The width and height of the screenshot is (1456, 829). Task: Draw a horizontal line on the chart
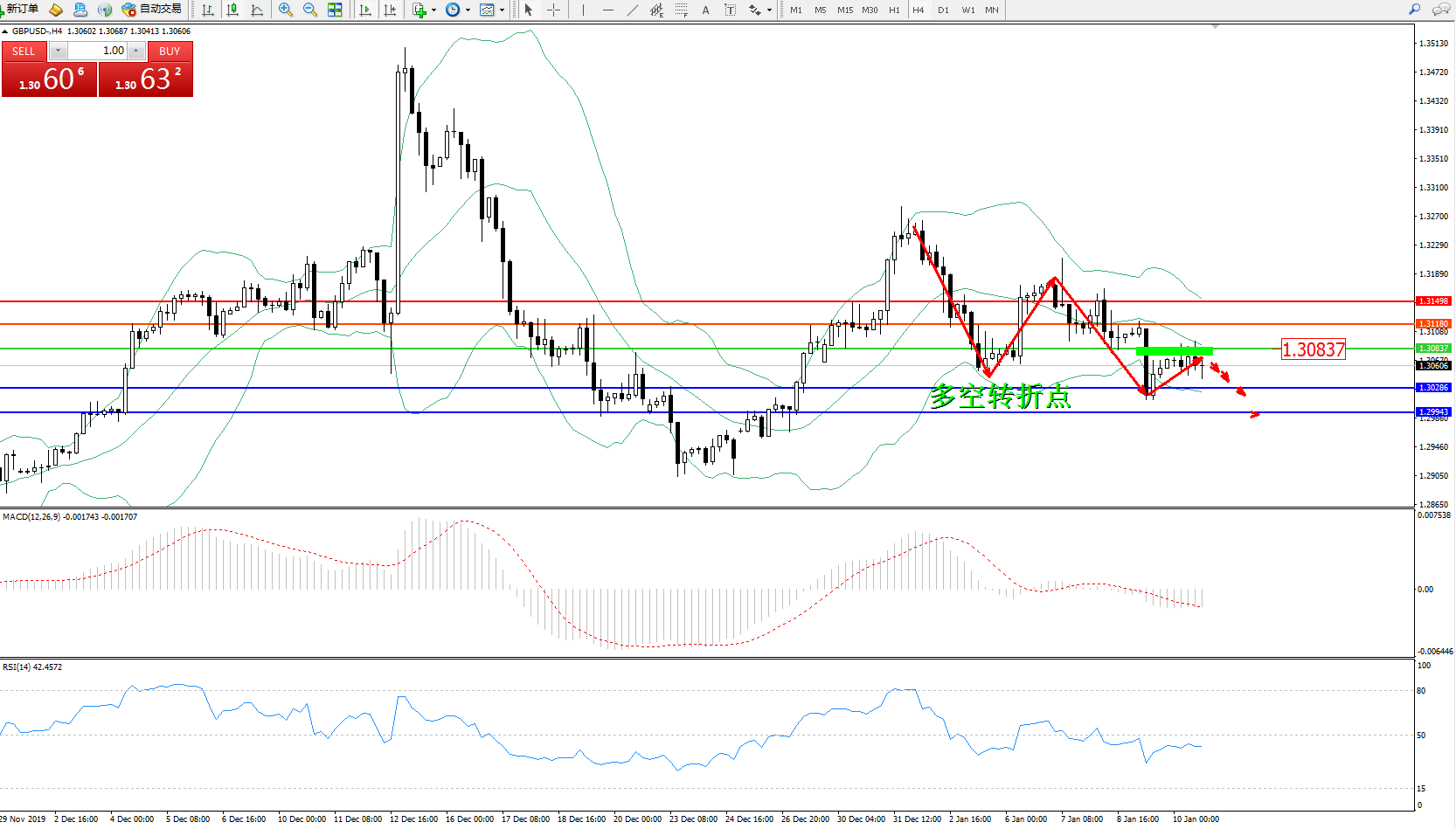(x=607, y=10)
